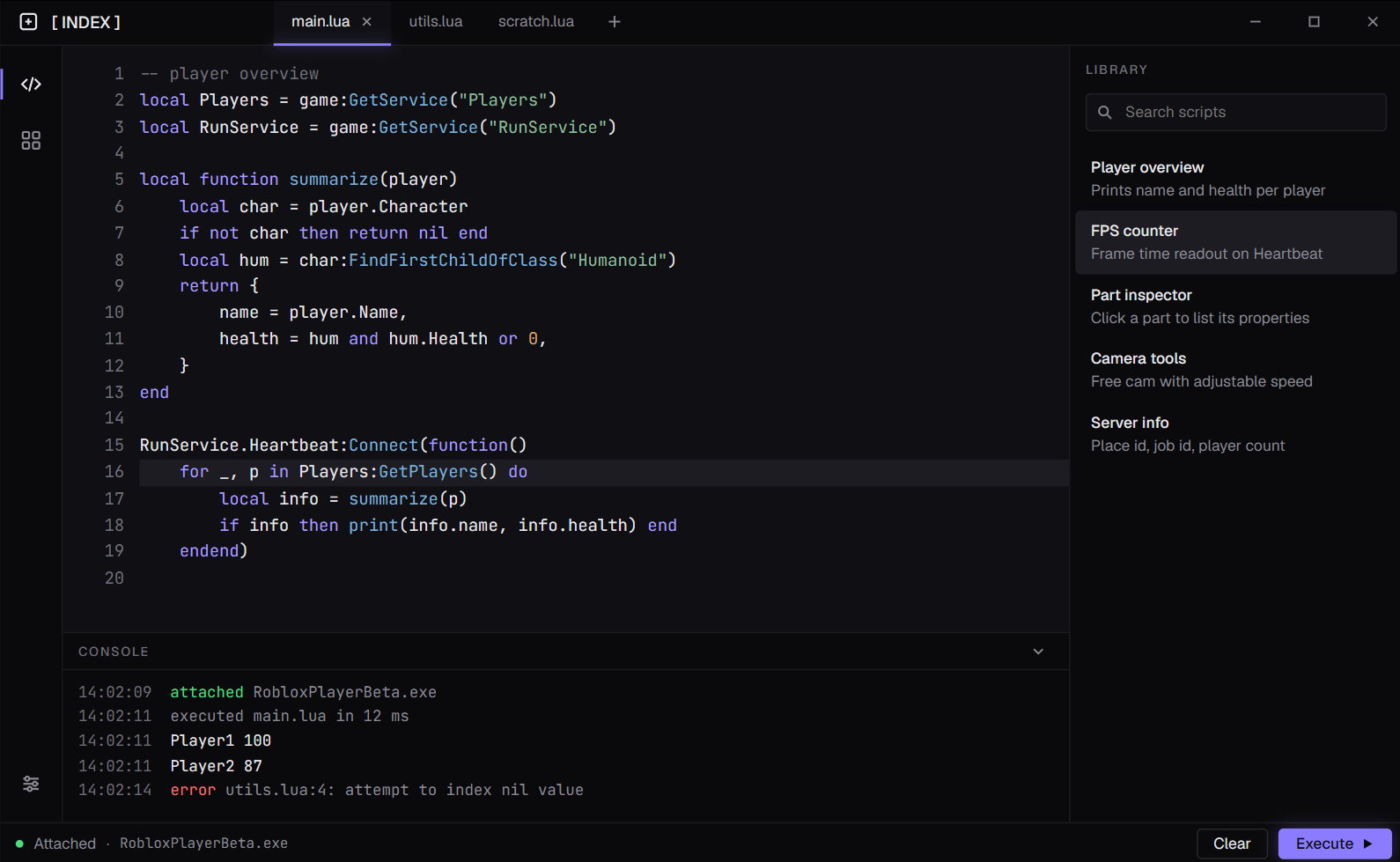The height and width of the screenshot is (862, 1400).
Task: Click the 'attached RobloxPlayerBeta.exe' console line
Action: point(257,692)
